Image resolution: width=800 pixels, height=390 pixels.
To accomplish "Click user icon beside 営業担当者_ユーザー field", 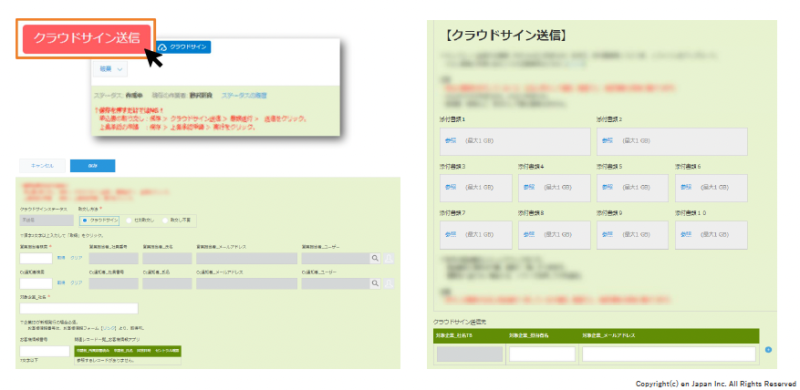I will click(x=388, y=258).
